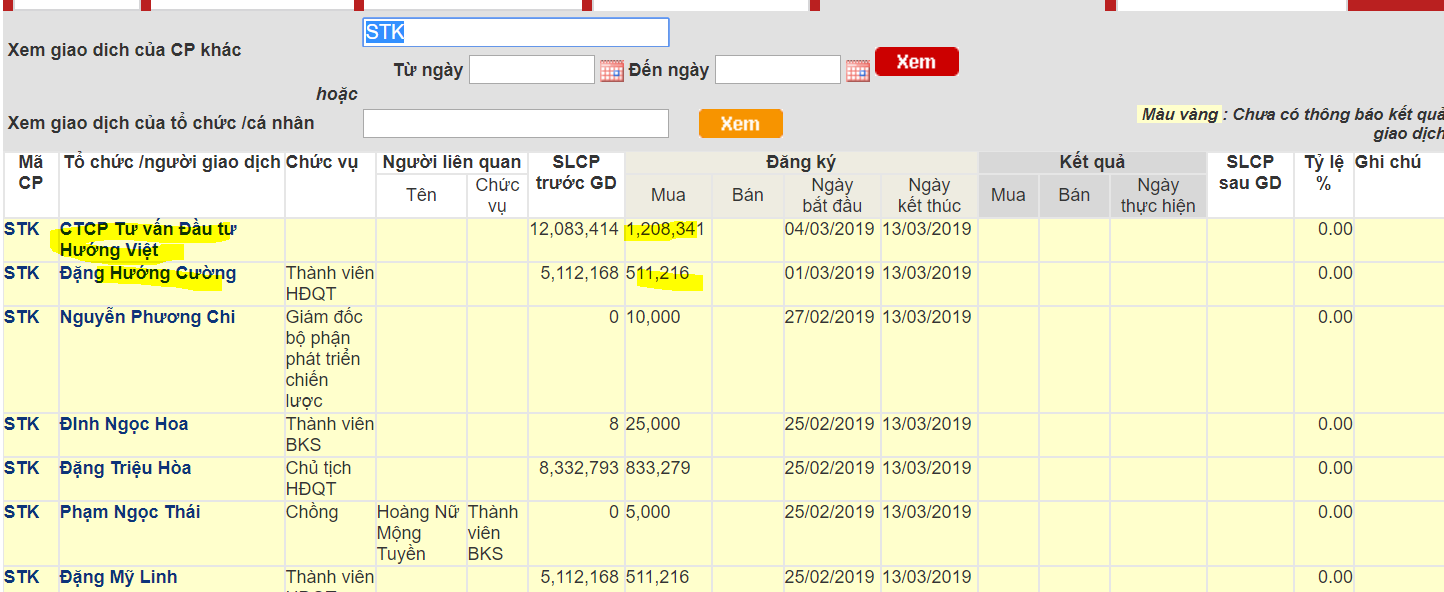View transactions of Nguyễn Phương Chi
Image resolution: width=1444 pixels, height=592 pixels.
(x=148, y=317)
